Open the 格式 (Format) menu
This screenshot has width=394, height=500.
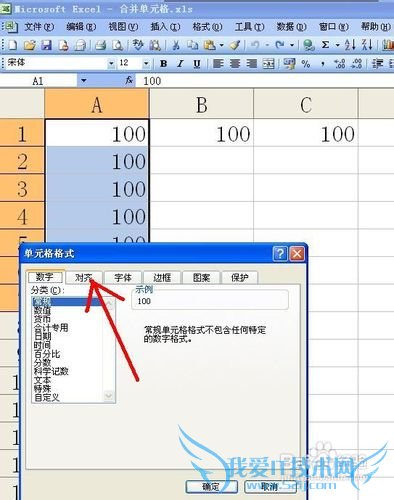click(207, 26)
